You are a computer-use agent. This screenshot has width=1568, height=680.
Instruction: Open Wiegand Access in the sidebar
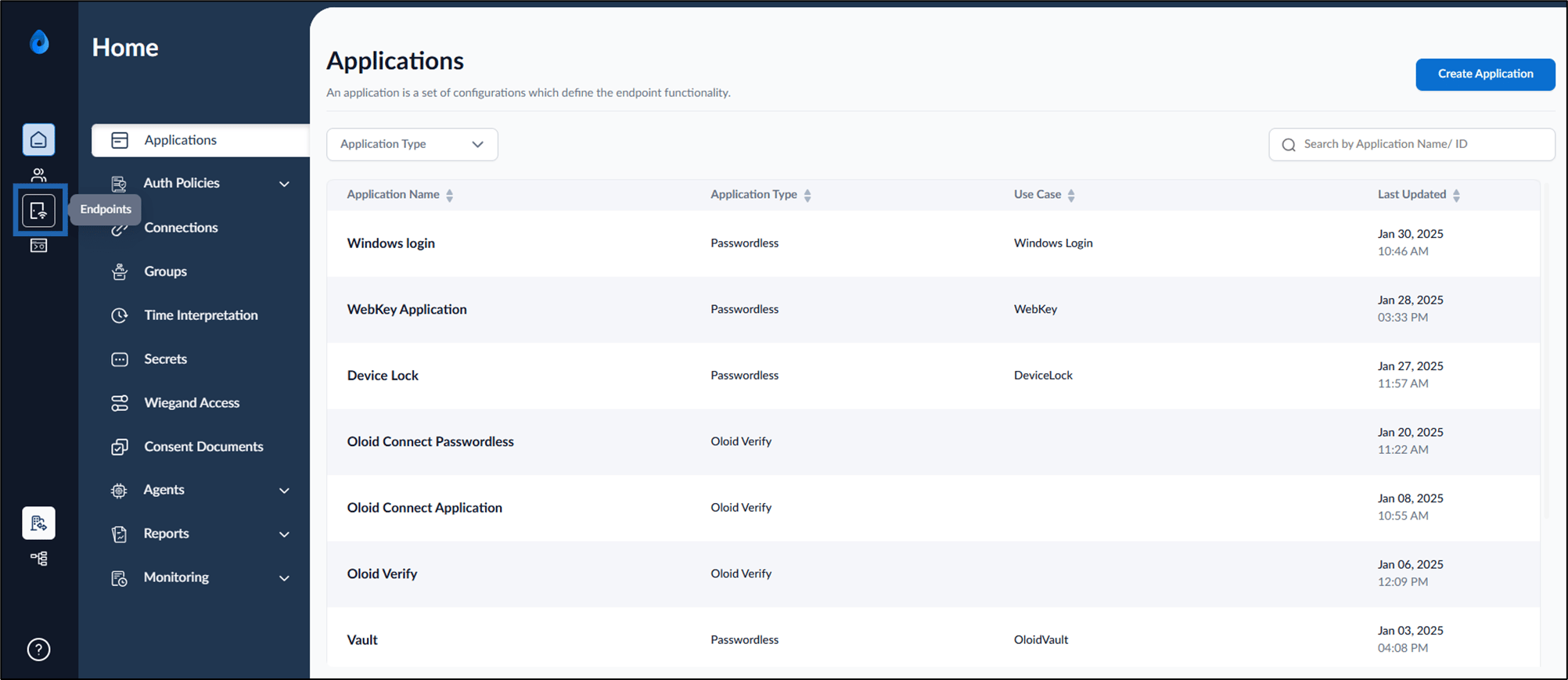pyautogui.click(x=192, y=403)
